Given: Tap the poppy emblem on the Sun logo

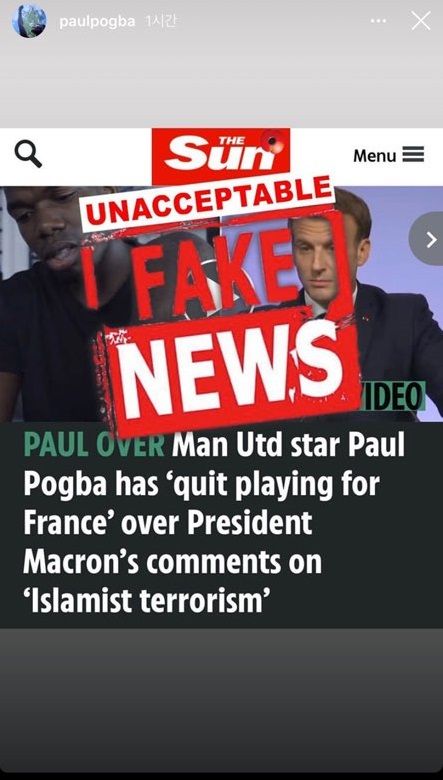Looking at the screenshot, I should click(274, 143).
